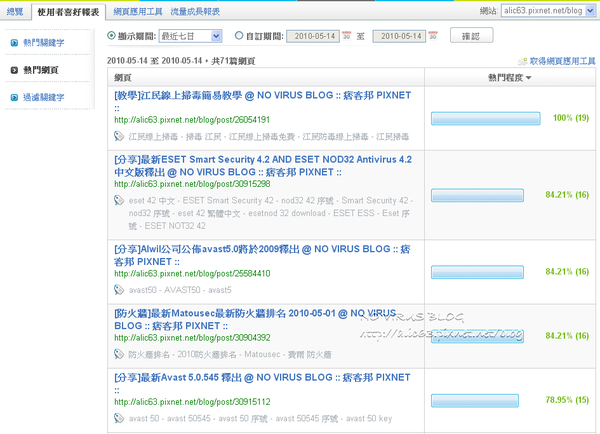Switch to the 流量成長報表 tab
600x434 pixels.
tap(195, 11)
